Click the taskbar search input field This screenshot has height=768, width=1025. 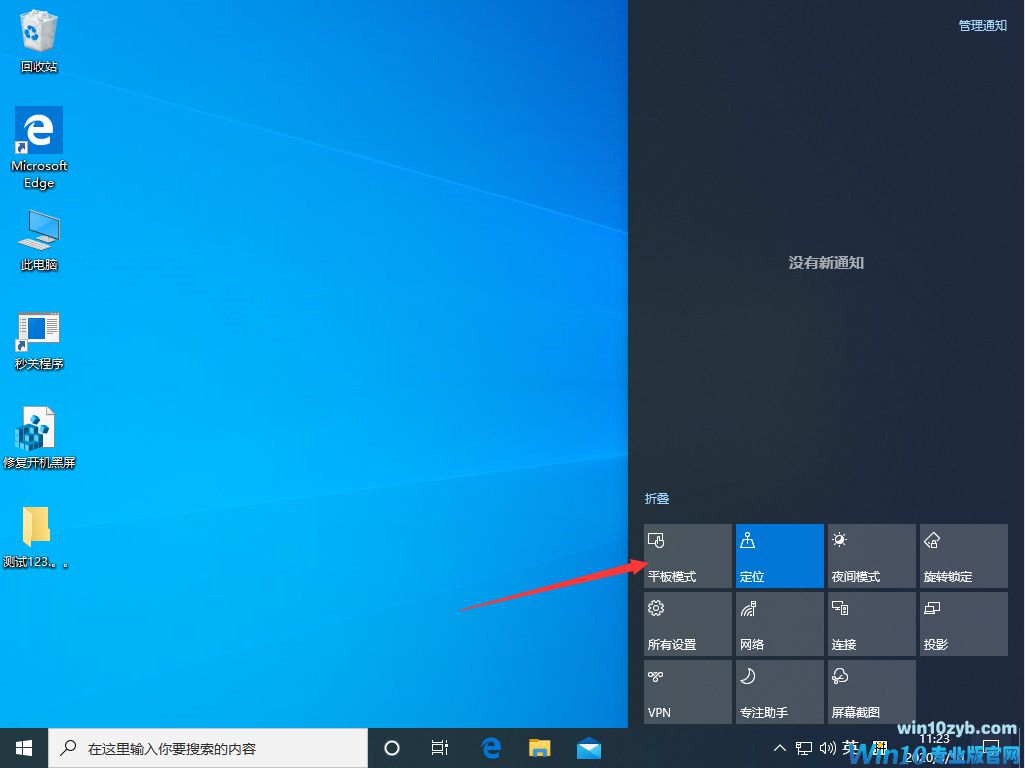coord(210,747)
